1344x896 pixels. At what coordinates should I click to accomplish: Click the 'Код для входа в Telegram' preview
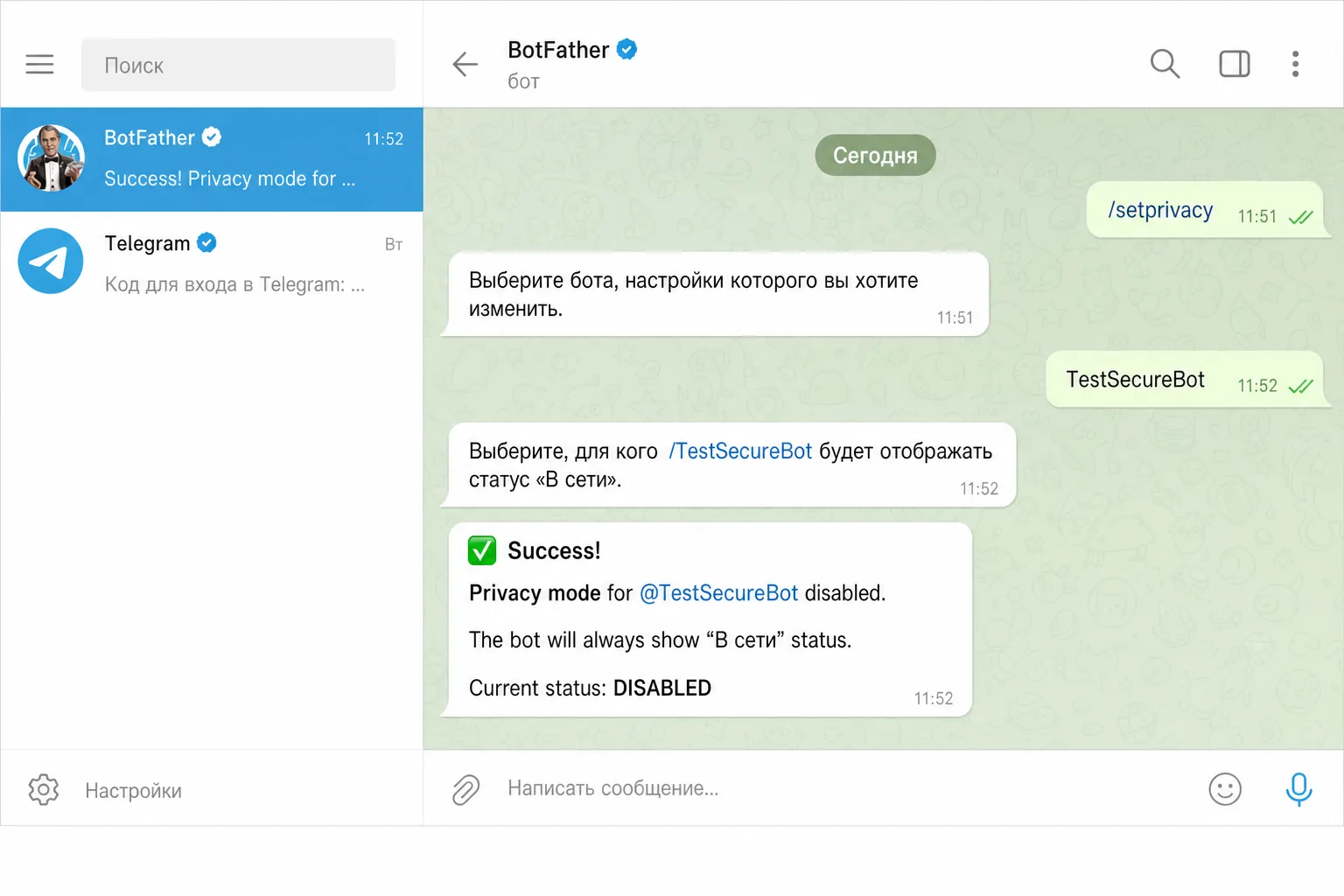pyautogui.click(x=234, y=284)
